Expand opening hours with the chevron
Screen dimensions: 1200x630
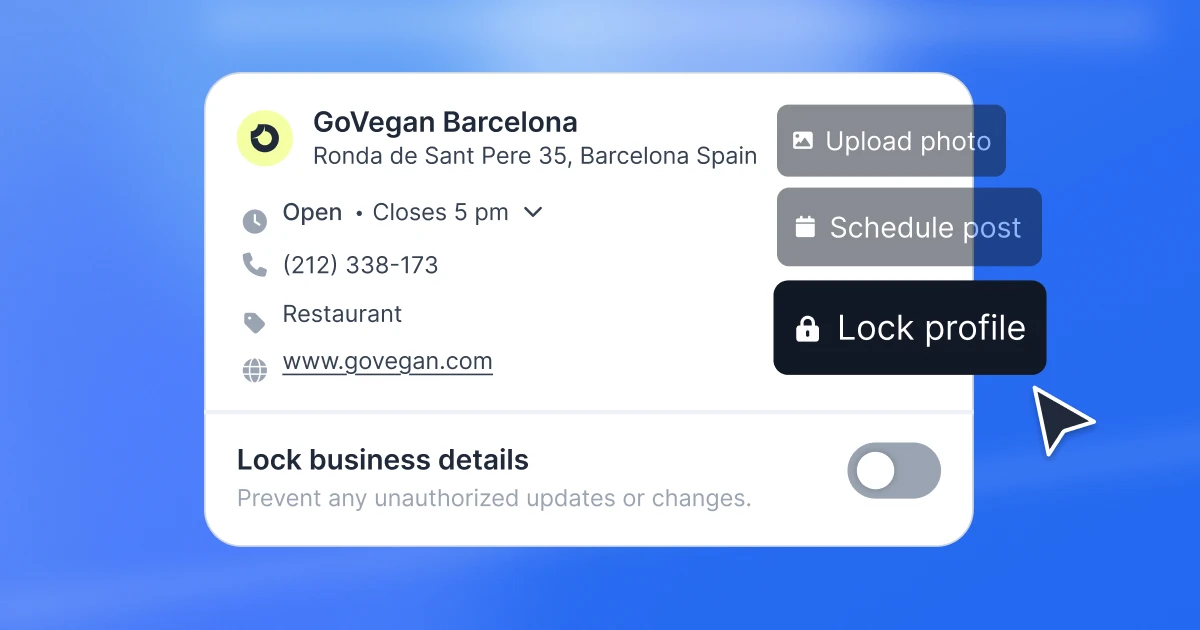pyautogui.click(x=533, y=212)
